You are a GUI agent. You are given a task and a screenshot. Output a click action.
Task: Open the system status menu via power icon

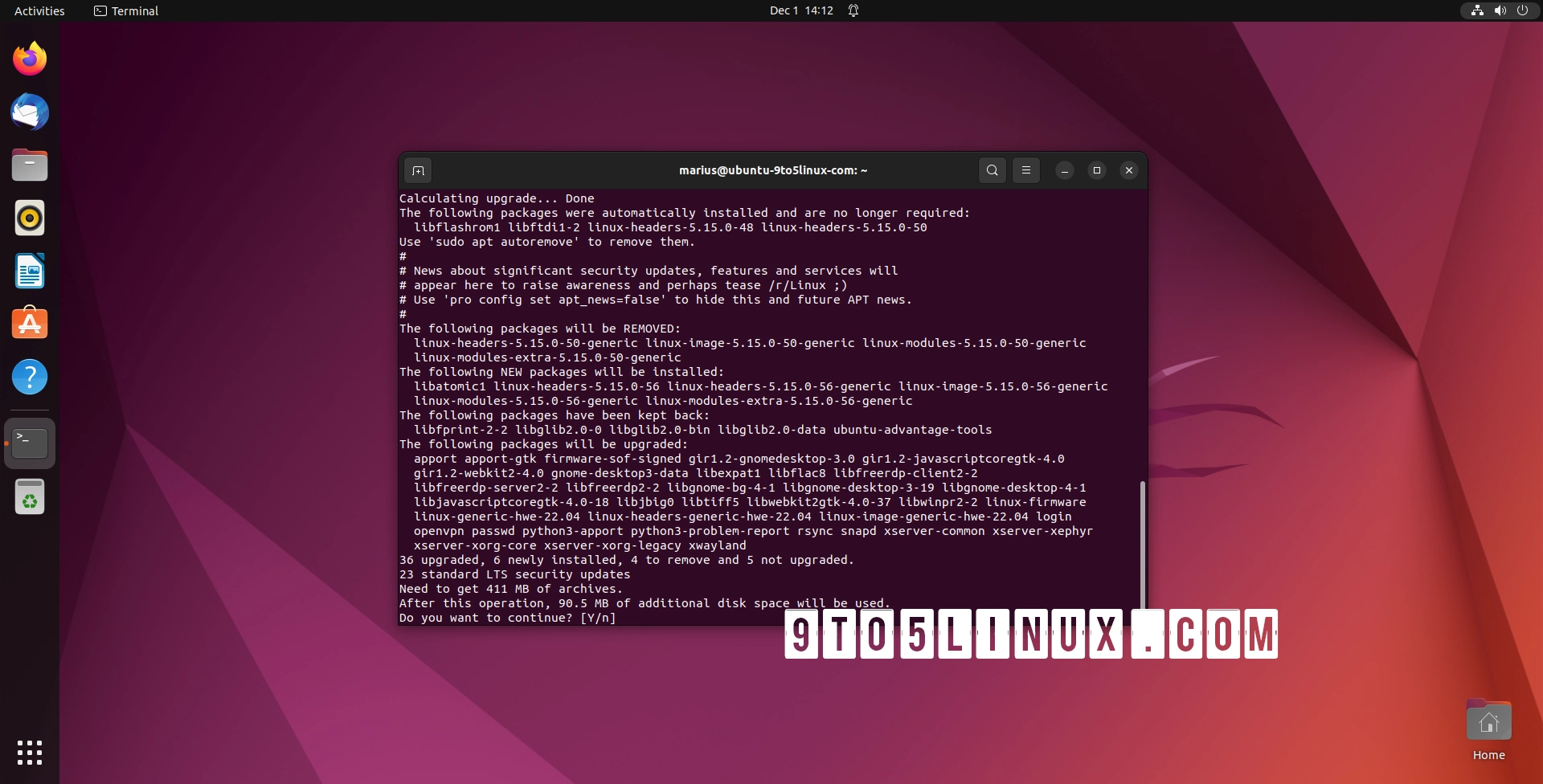click(1522, 10)
